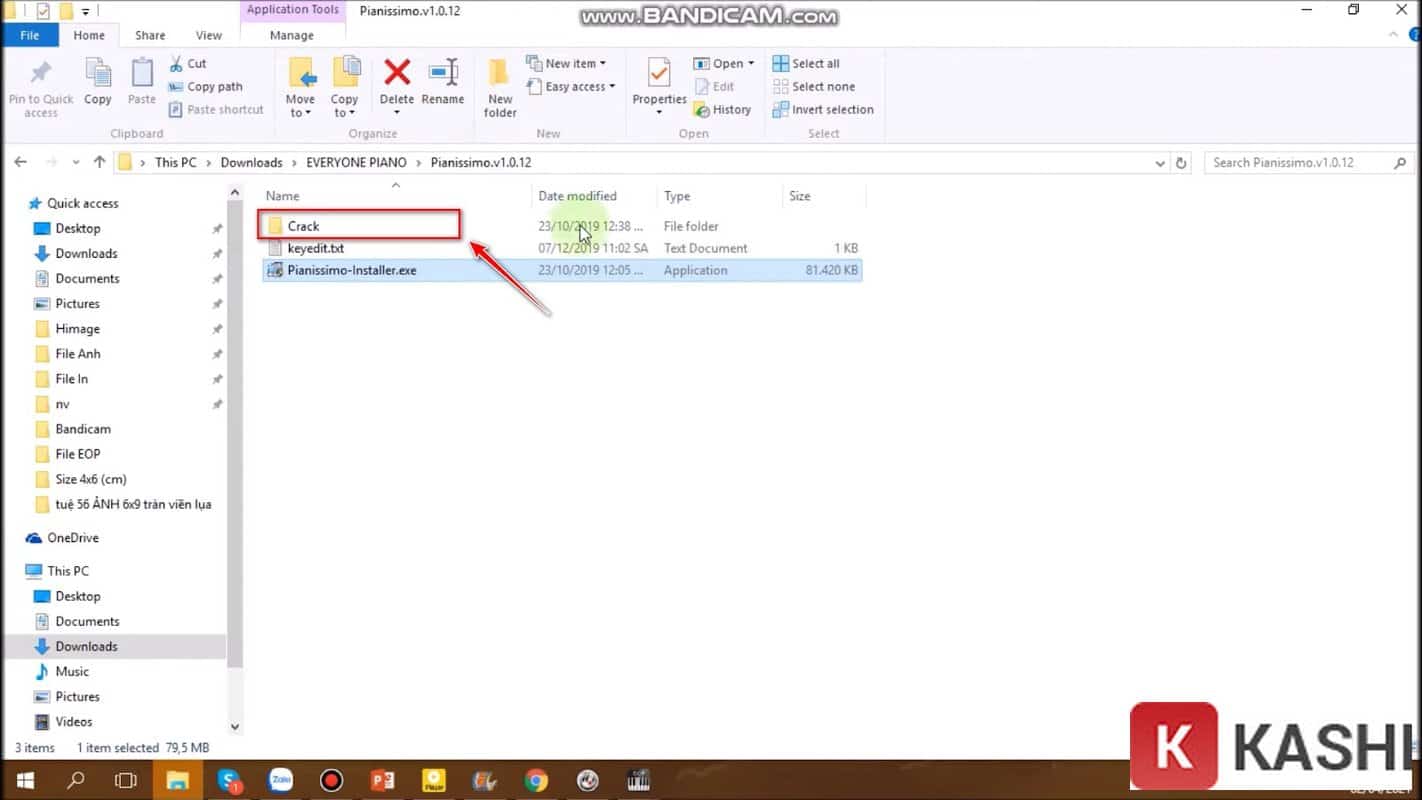The height and width of the screenshot is (800, 1422).
Task: Open the Share ribbon tab
Action: coord(150,35)
